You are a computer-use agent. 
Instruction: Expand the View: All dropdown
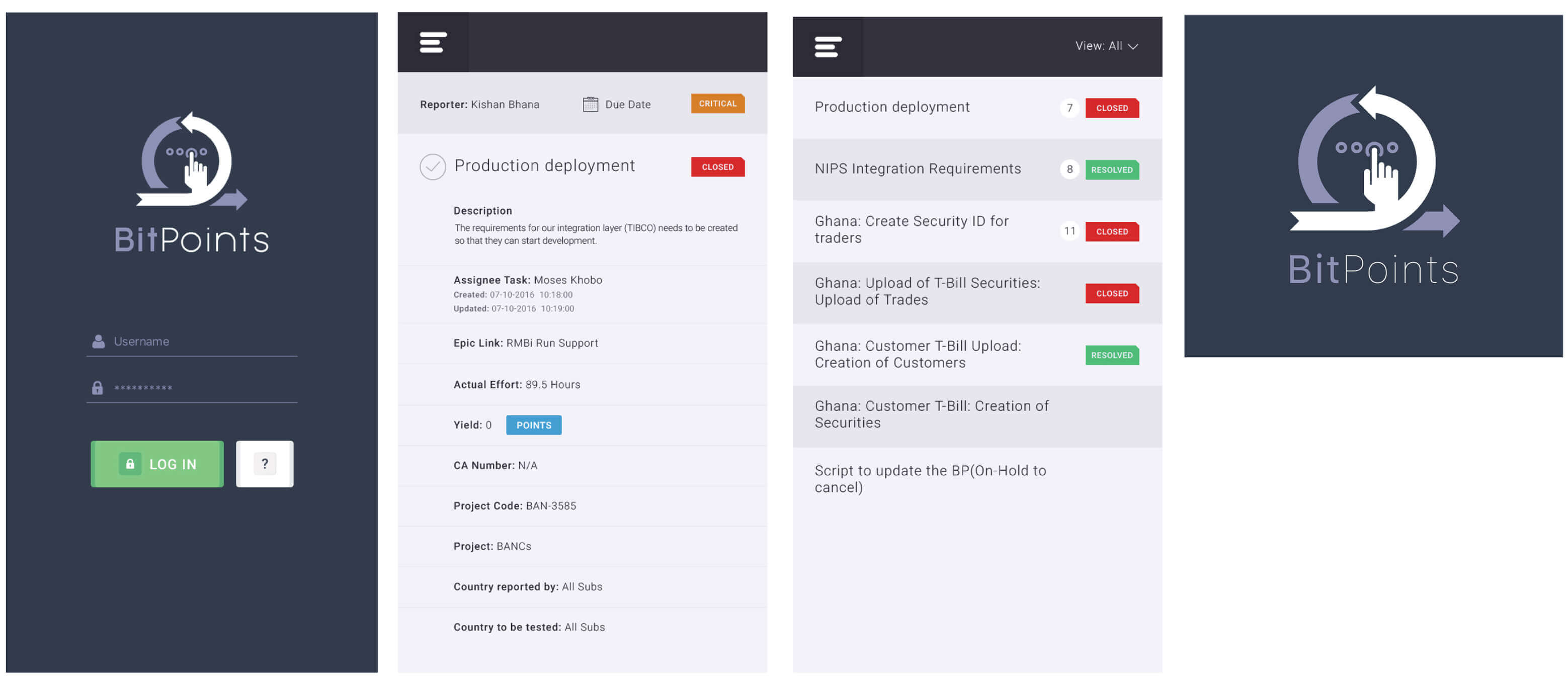click(x=1106, y=46)
